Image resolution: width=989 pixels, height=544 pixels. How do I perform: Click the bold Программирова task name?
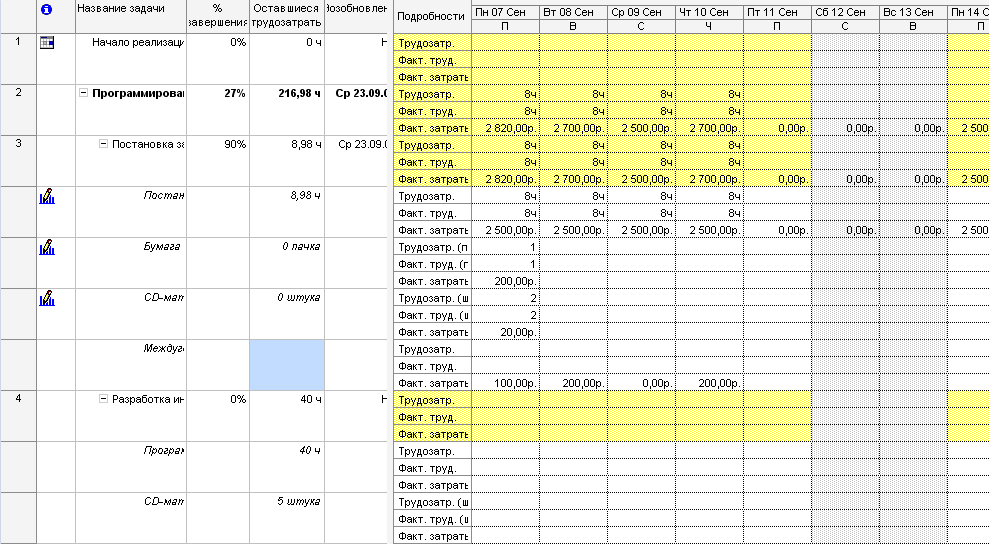(138, 93)
